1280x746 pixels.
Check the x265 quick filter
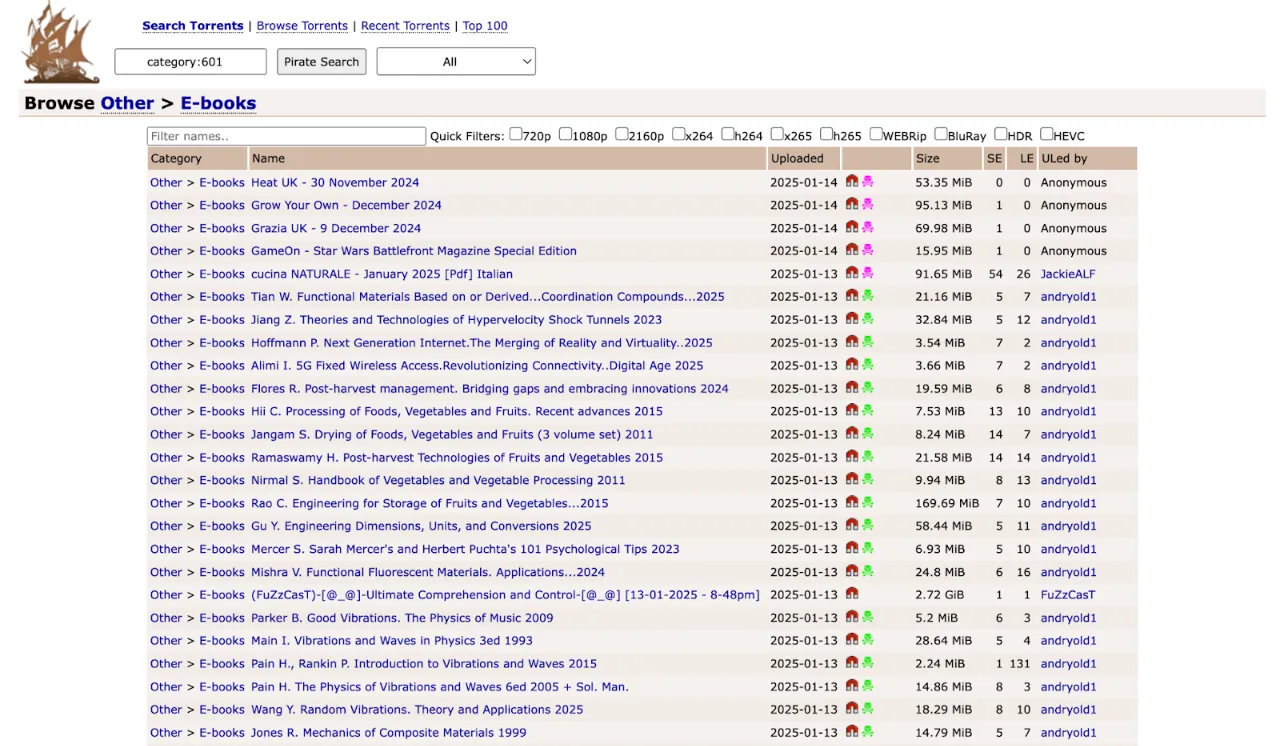point(777,134)
